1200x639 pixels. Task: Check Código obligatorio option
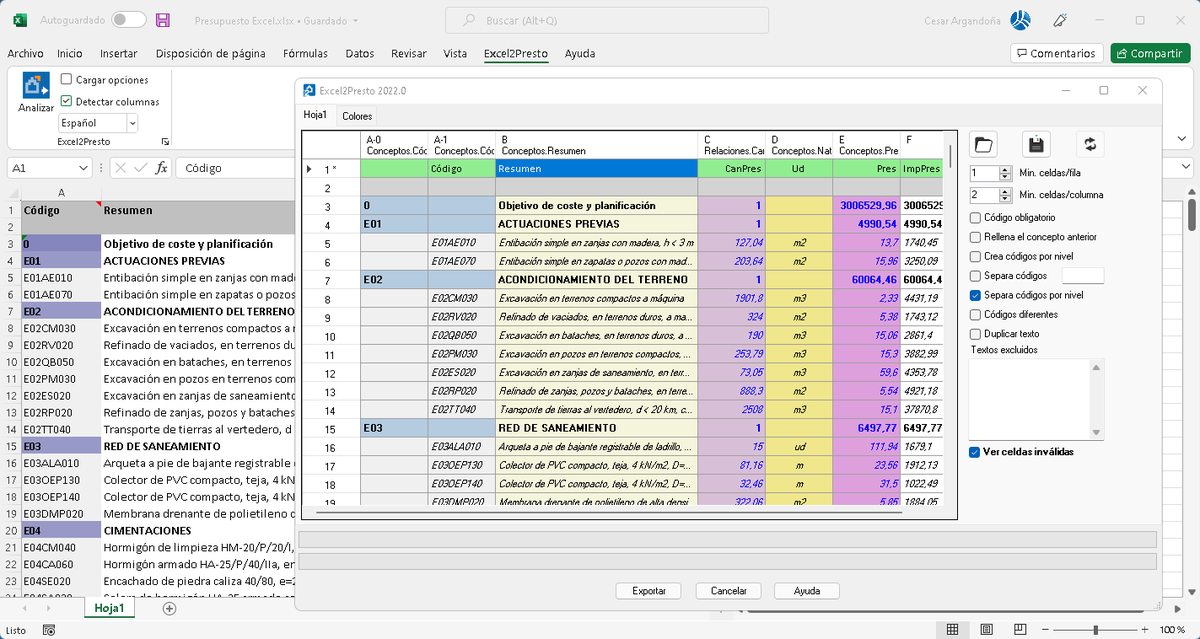(x=975, y=217)
